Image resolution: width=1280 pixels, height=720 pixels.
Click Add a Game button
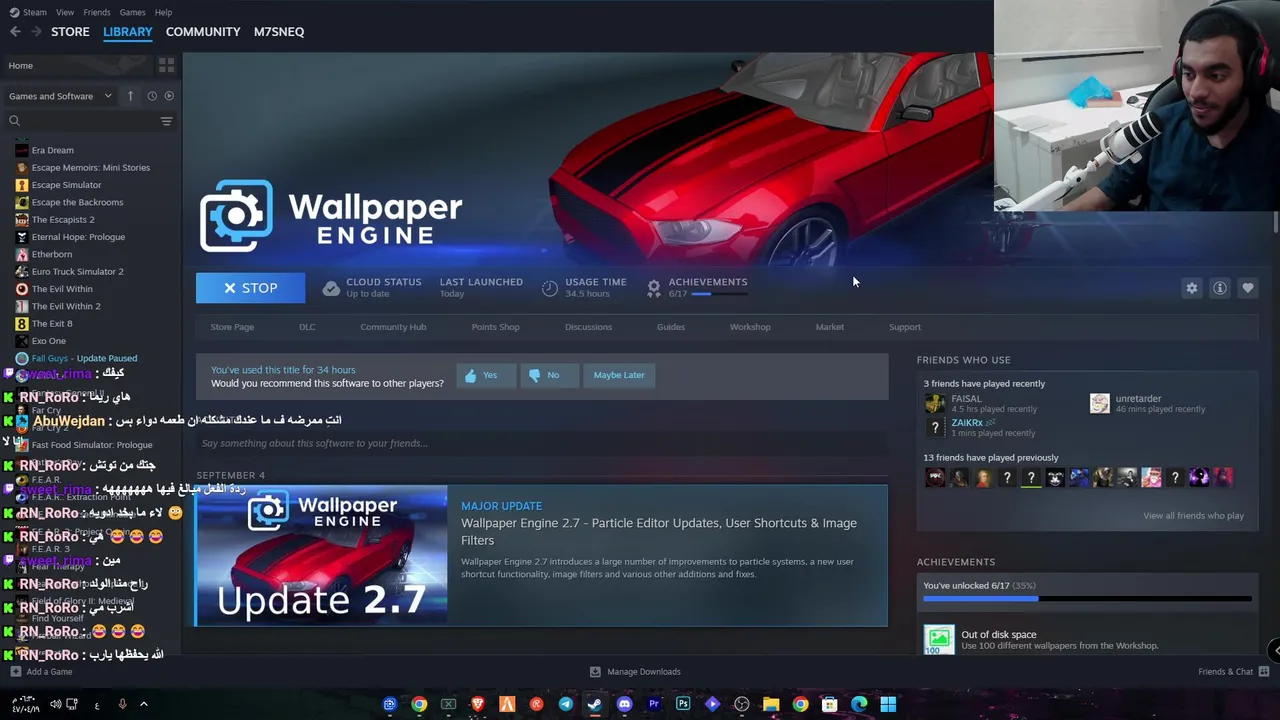tap(41, 672)
